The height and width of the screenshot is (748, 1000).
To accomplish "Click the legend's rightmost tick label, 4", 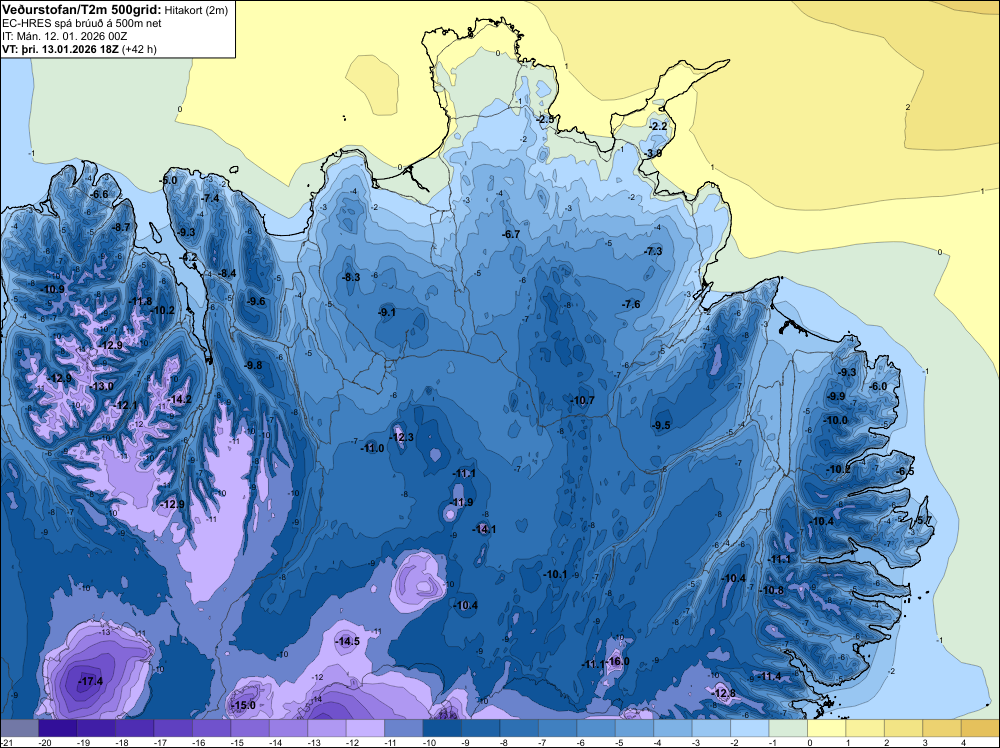I will point(962,742).
